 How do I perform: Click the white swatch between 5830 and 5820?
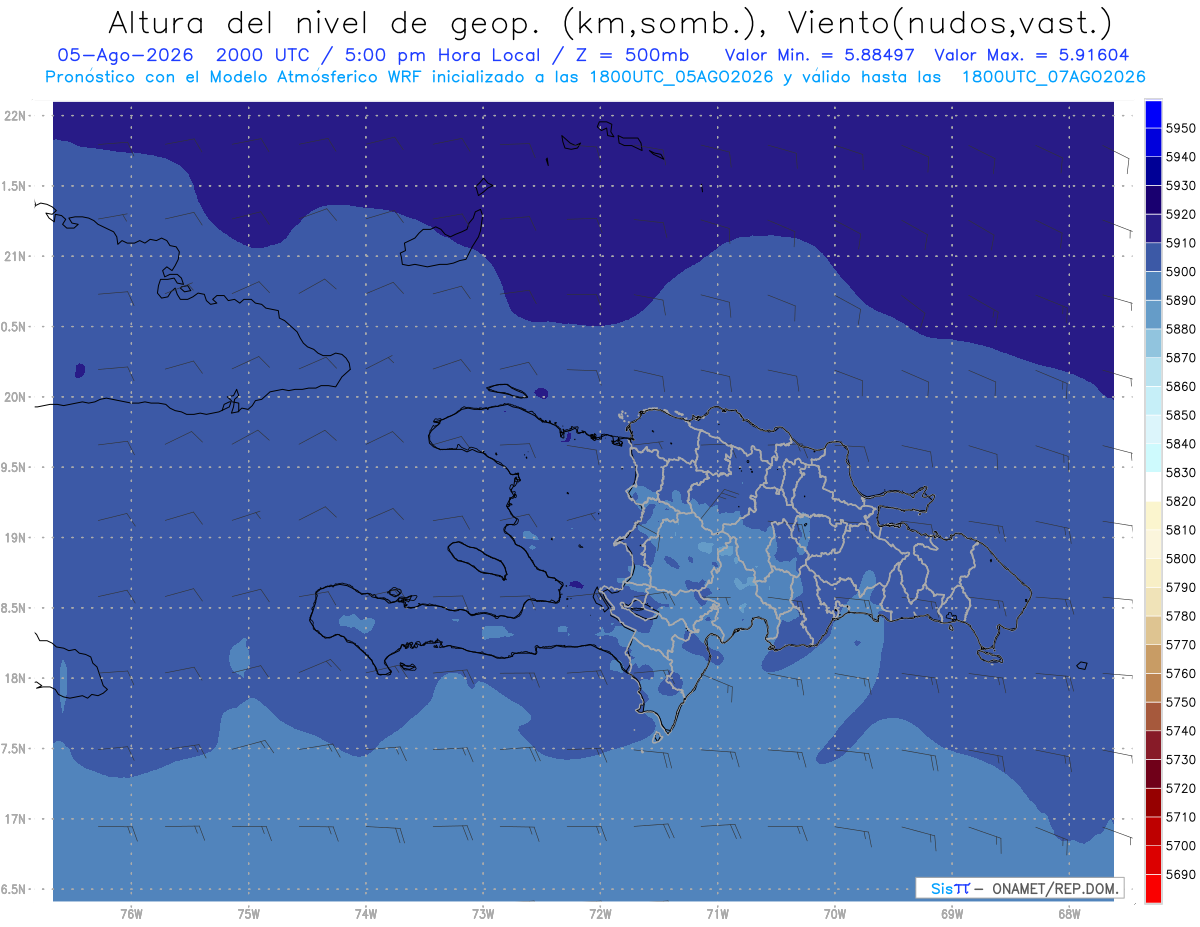[1153, 487]
